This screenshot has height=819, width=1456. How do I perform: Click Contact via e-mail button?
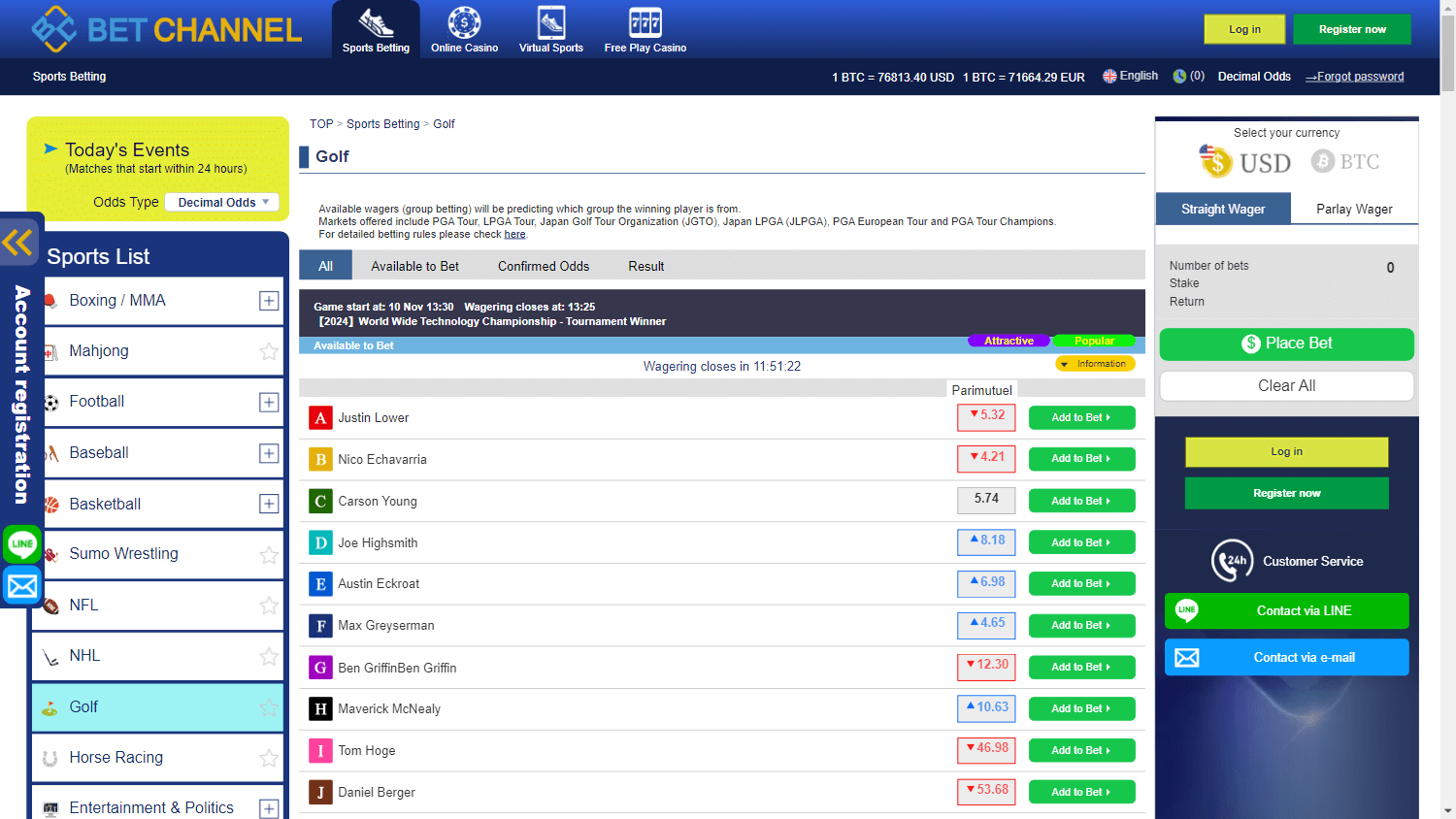1286,657
